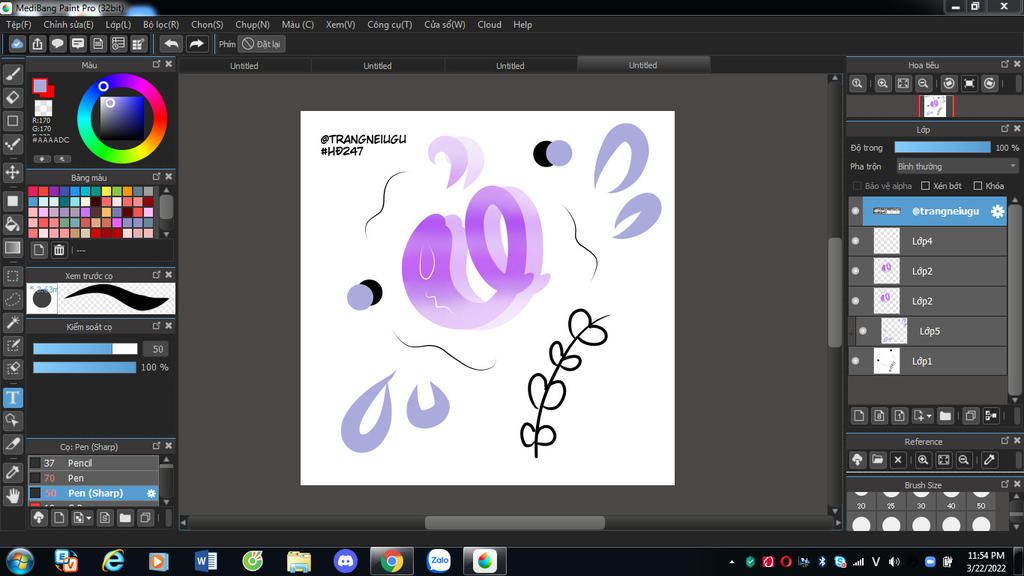Screen dimensions: 1024x576
Task: Undock the Brush Size panel
Action: (1004, 484)
